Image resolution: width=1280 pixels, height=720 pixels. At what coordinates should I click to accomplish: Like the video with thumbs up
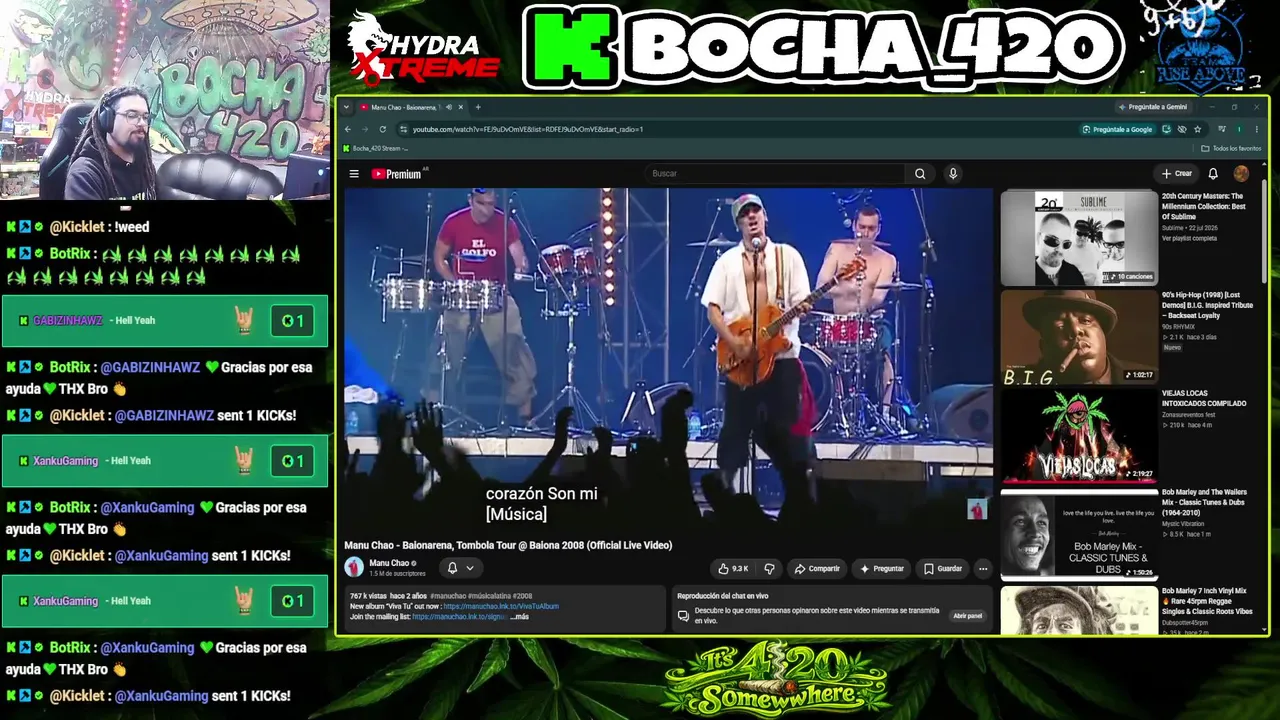[733, 569]
